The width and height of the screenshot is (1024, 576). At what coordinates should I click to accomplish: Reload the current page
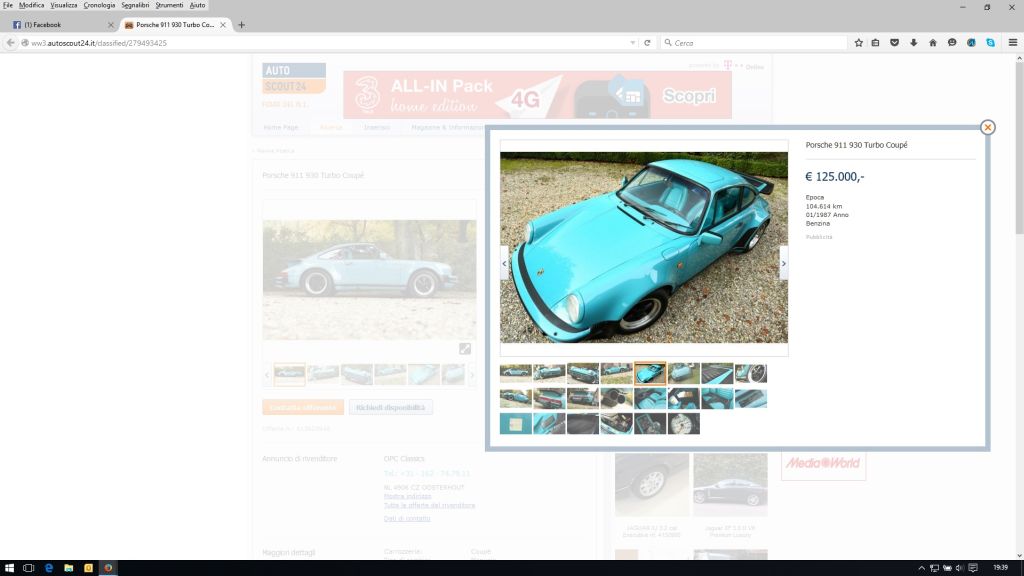pyautogui.click(x=647, y=42)
